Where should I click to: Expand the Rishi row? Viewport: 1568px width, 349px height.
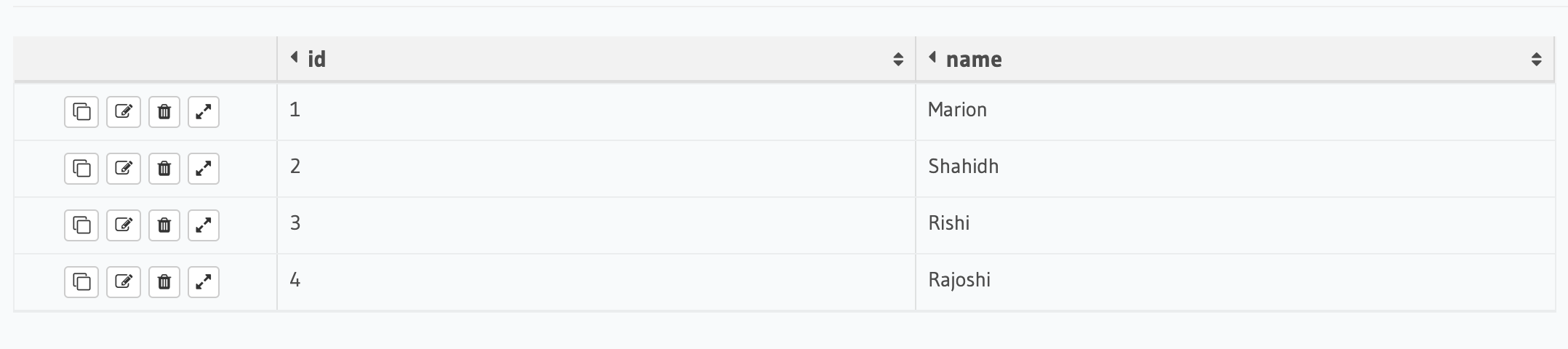[204, 225]
